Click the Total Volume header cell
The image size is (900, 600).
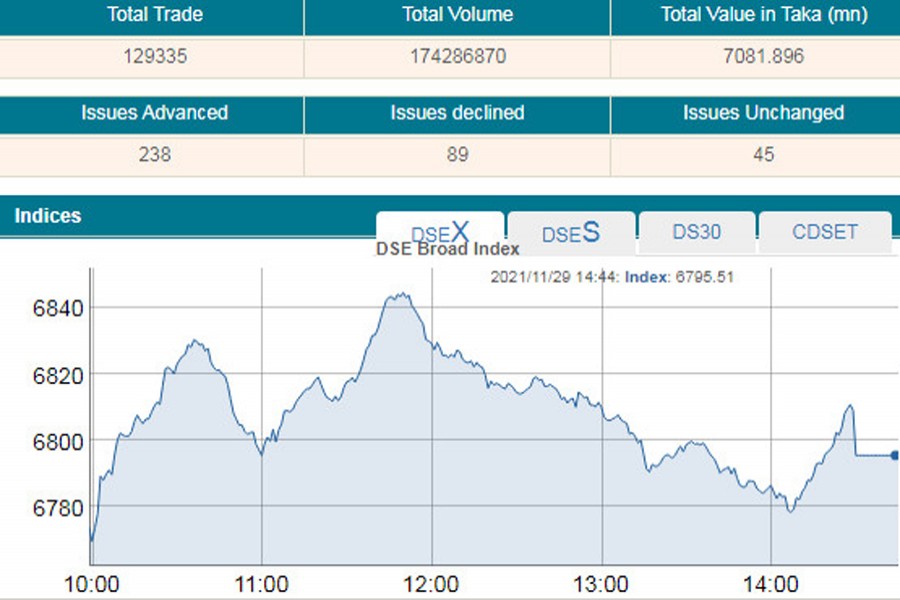point(457,15)
